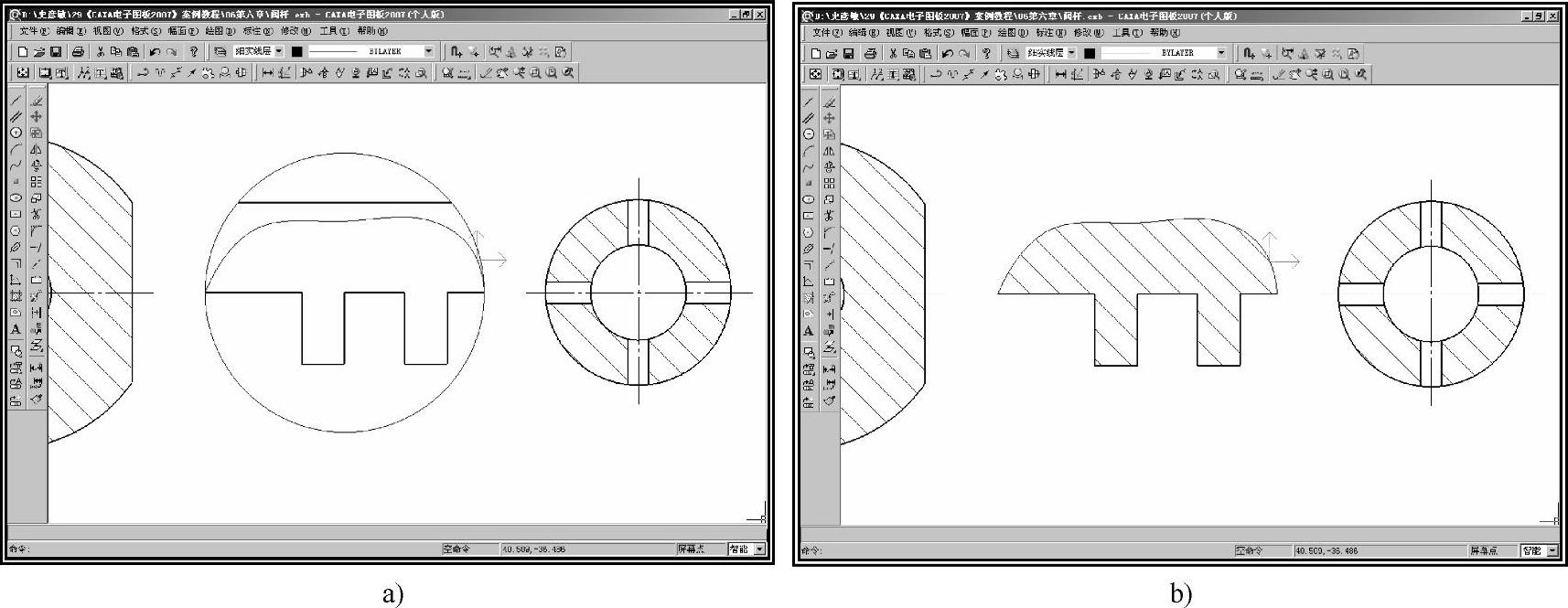Screen dimensions: 1568x608
Task: Open the 智能 snap mode dropdown in window a
Action: (x=759, y=549)
